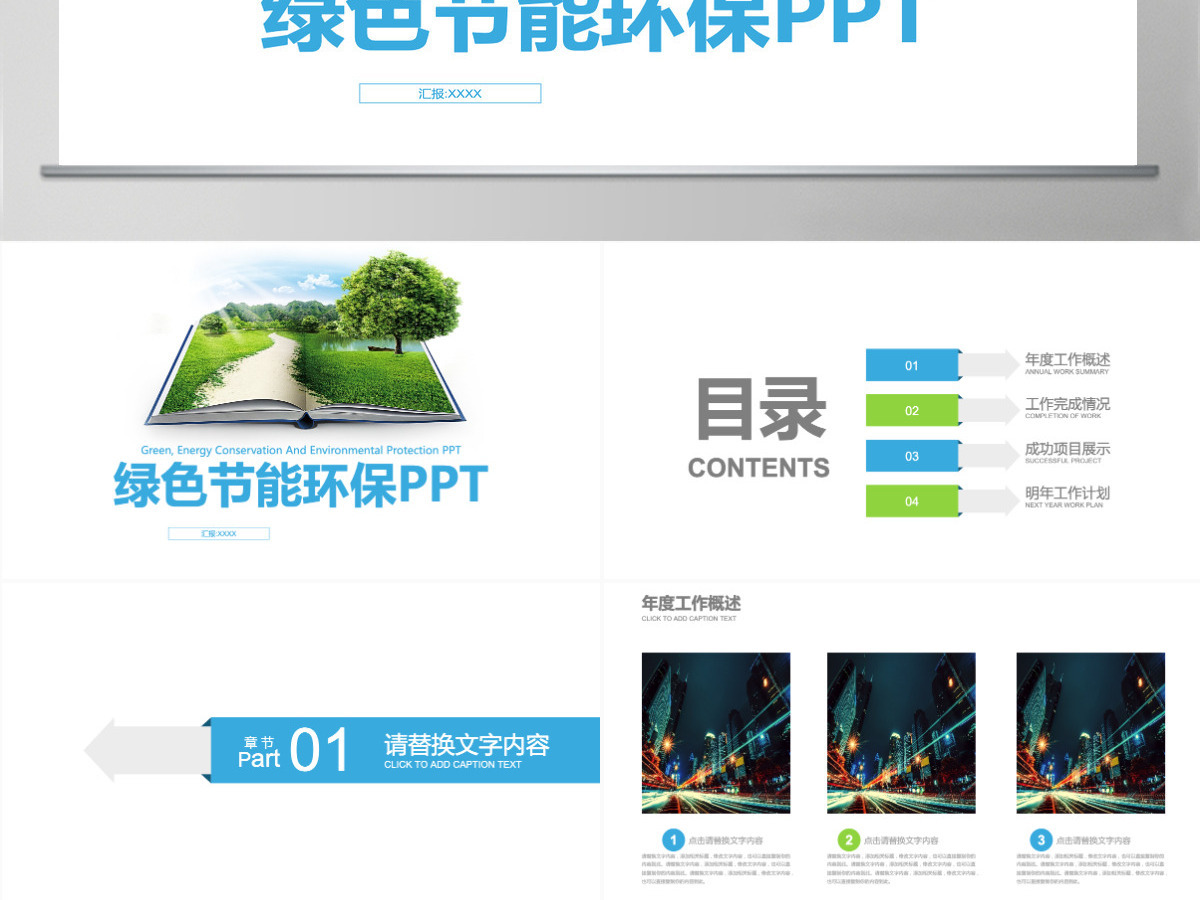
Task: Click the 汇报:XXXX box on the top banner slide
Action: click(450, 93)
